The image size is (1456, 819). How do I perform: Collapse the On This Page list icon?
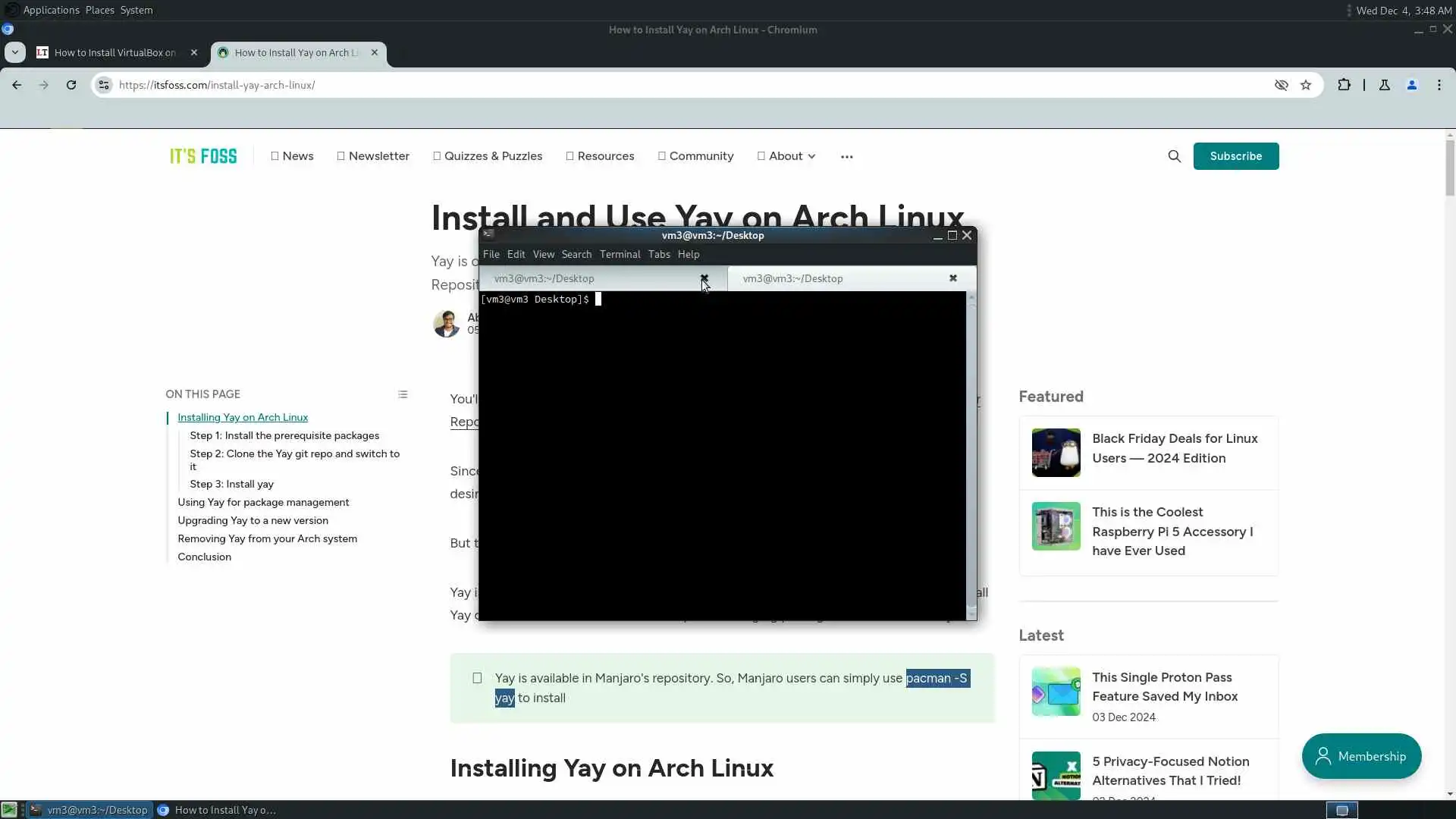pyautogui.click(x=403, y=394)
